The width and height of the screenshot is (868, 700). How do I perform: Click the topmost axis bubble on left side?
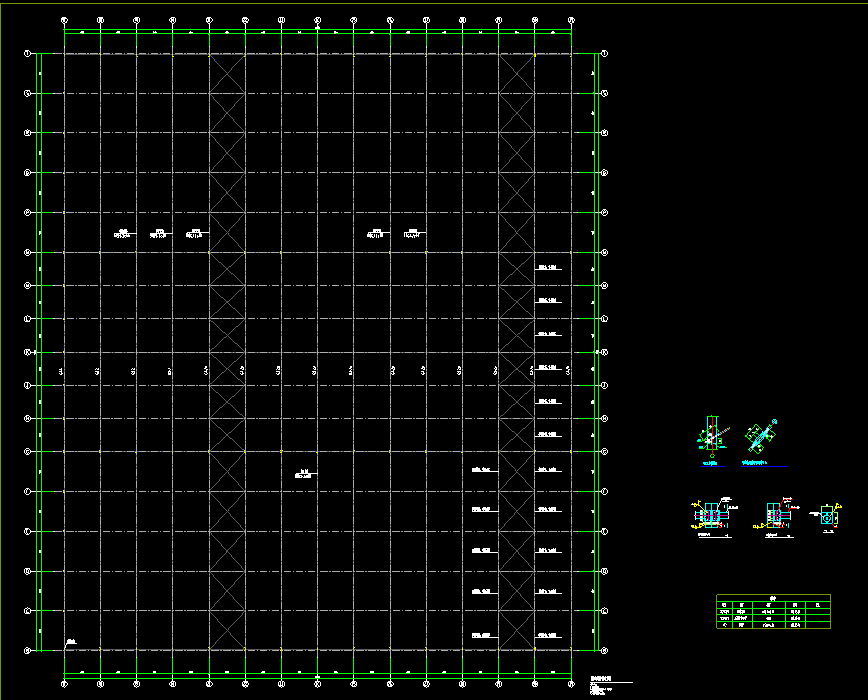[x=28, y=53]
